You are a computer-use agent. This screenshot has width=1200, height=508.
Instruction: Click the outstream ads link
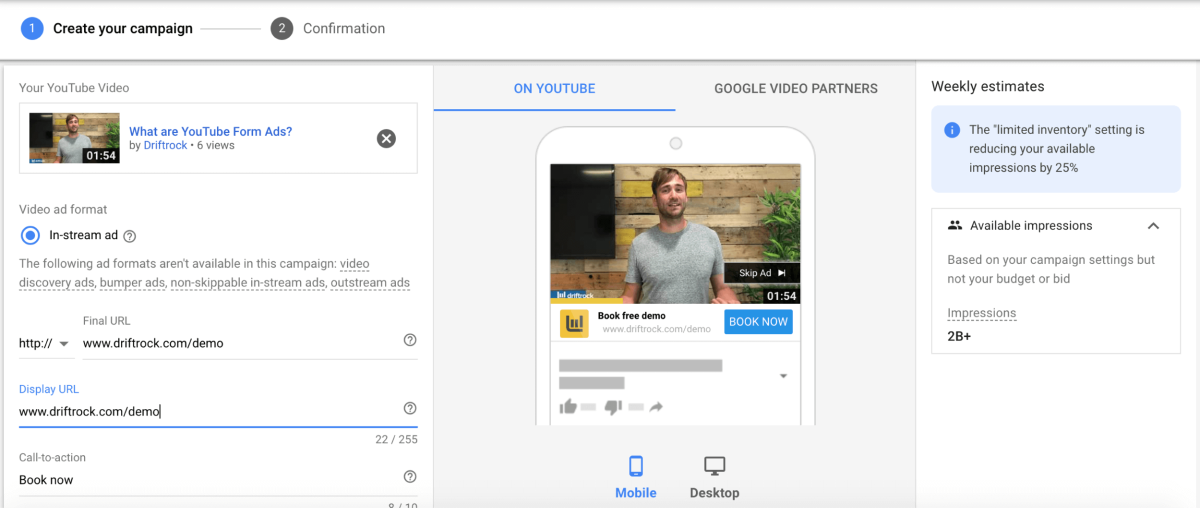[370, 283]
